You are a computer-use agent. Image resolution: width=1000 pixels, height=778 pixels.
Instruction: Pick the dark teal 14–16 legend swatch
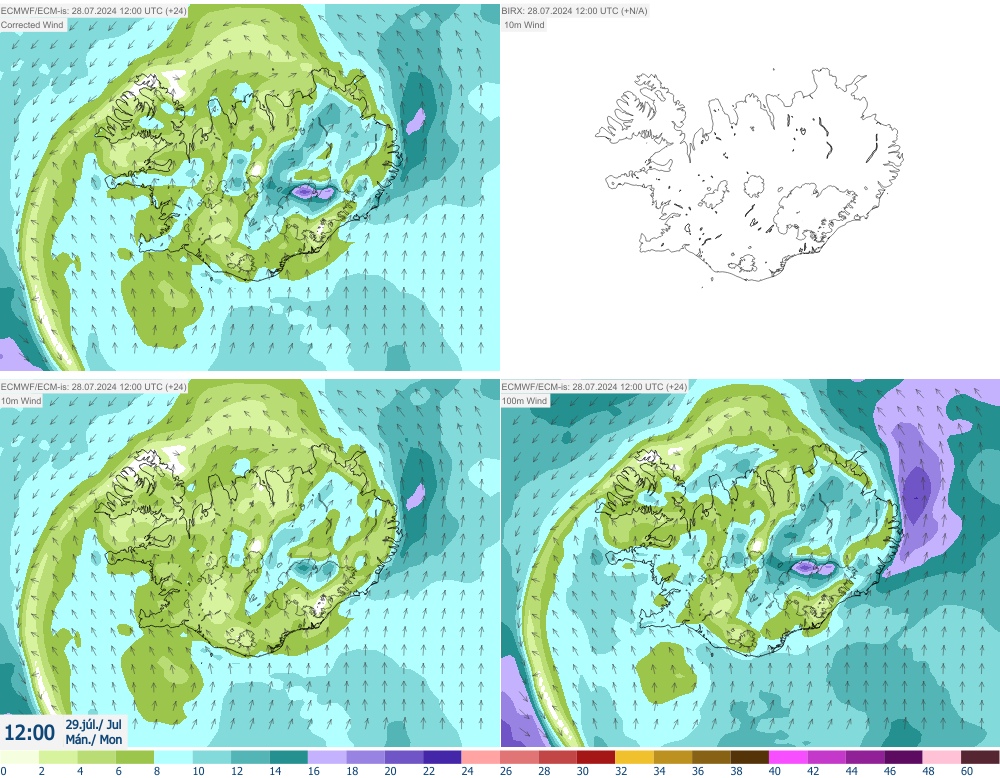click(288, 757)
